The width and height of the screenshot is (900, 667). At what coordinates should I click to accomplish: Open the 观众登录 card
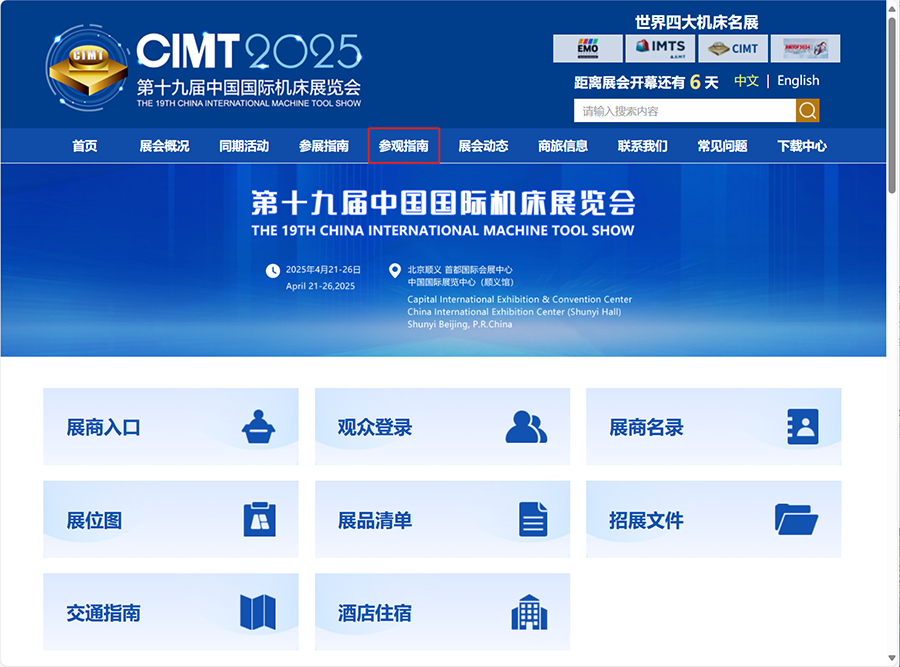(x=443, y=426)
